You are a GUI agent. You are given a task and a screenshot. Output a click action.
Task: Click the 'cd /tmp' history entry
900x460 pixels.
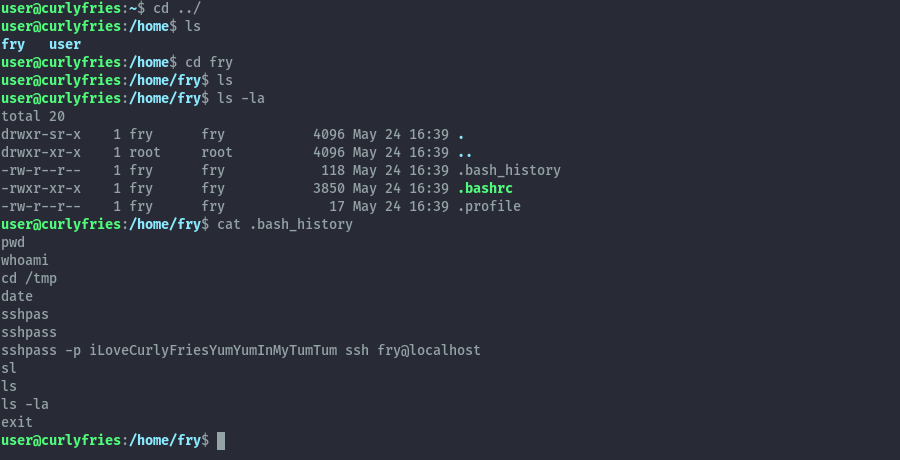tap(29, 278)
